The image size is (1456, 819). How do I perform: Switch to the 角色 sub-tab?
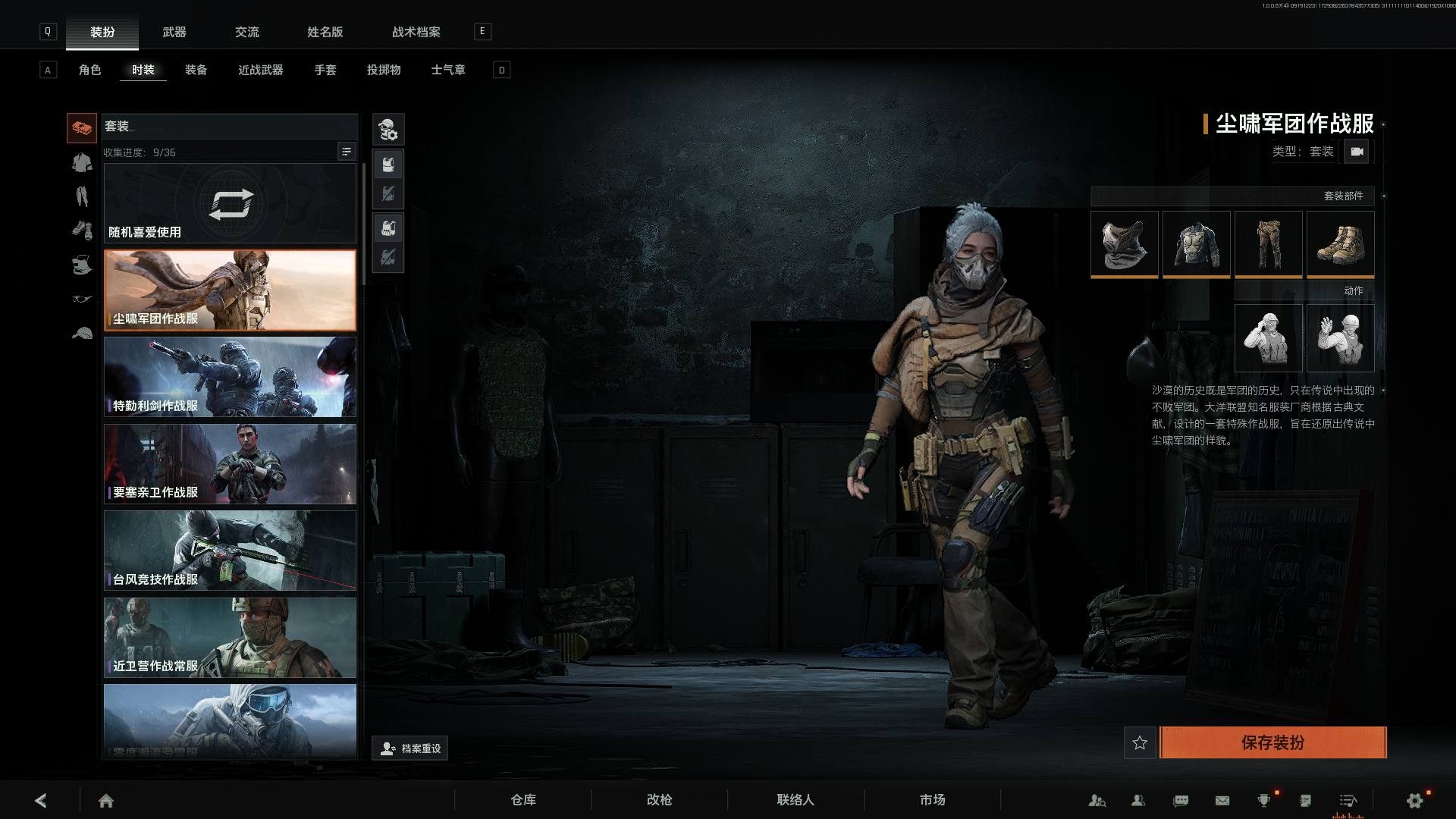pos(89,70)
